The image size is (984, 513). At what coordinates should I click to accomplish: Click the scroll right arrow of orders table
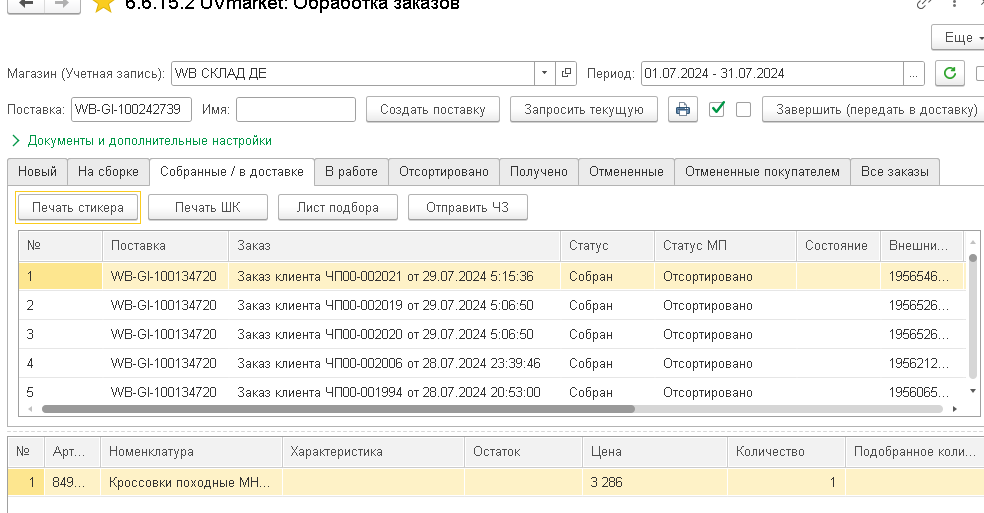pos(955,409)
